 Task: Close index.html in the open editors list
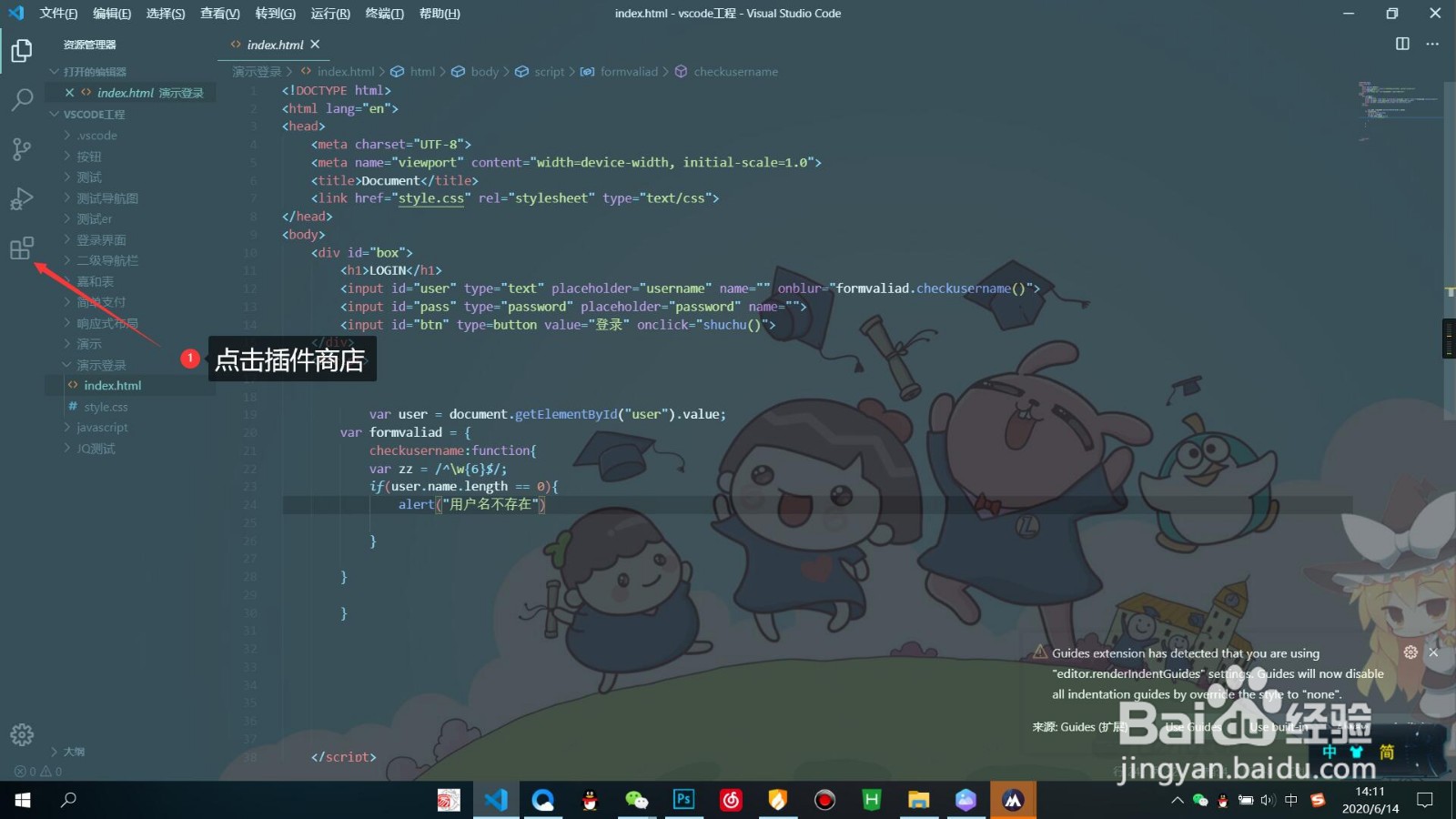point(69,93)
